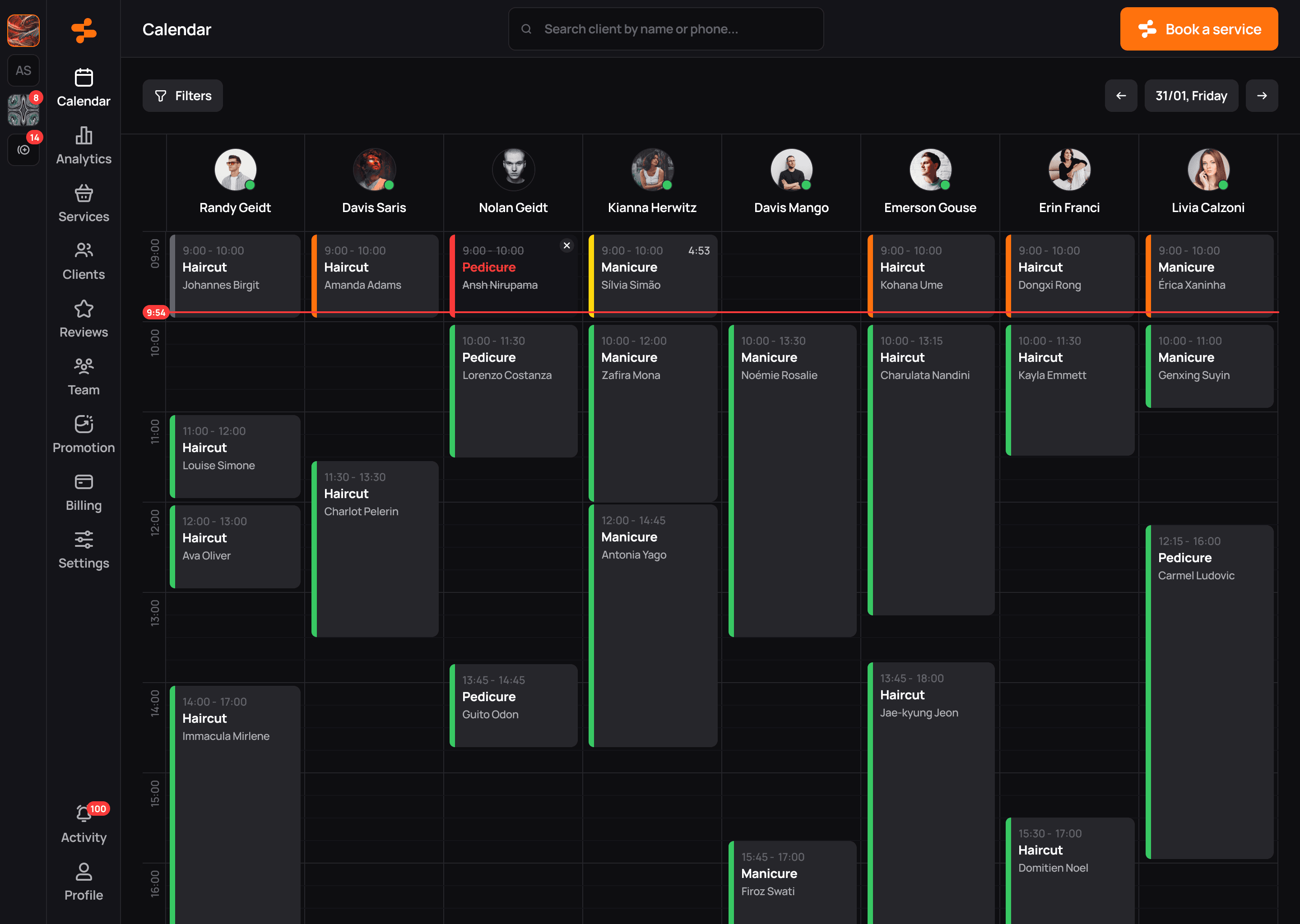The image size is (1300, 924).
Task: Open Lorenzo Costanza's pedicure appointment
Action: click(513, 391)
